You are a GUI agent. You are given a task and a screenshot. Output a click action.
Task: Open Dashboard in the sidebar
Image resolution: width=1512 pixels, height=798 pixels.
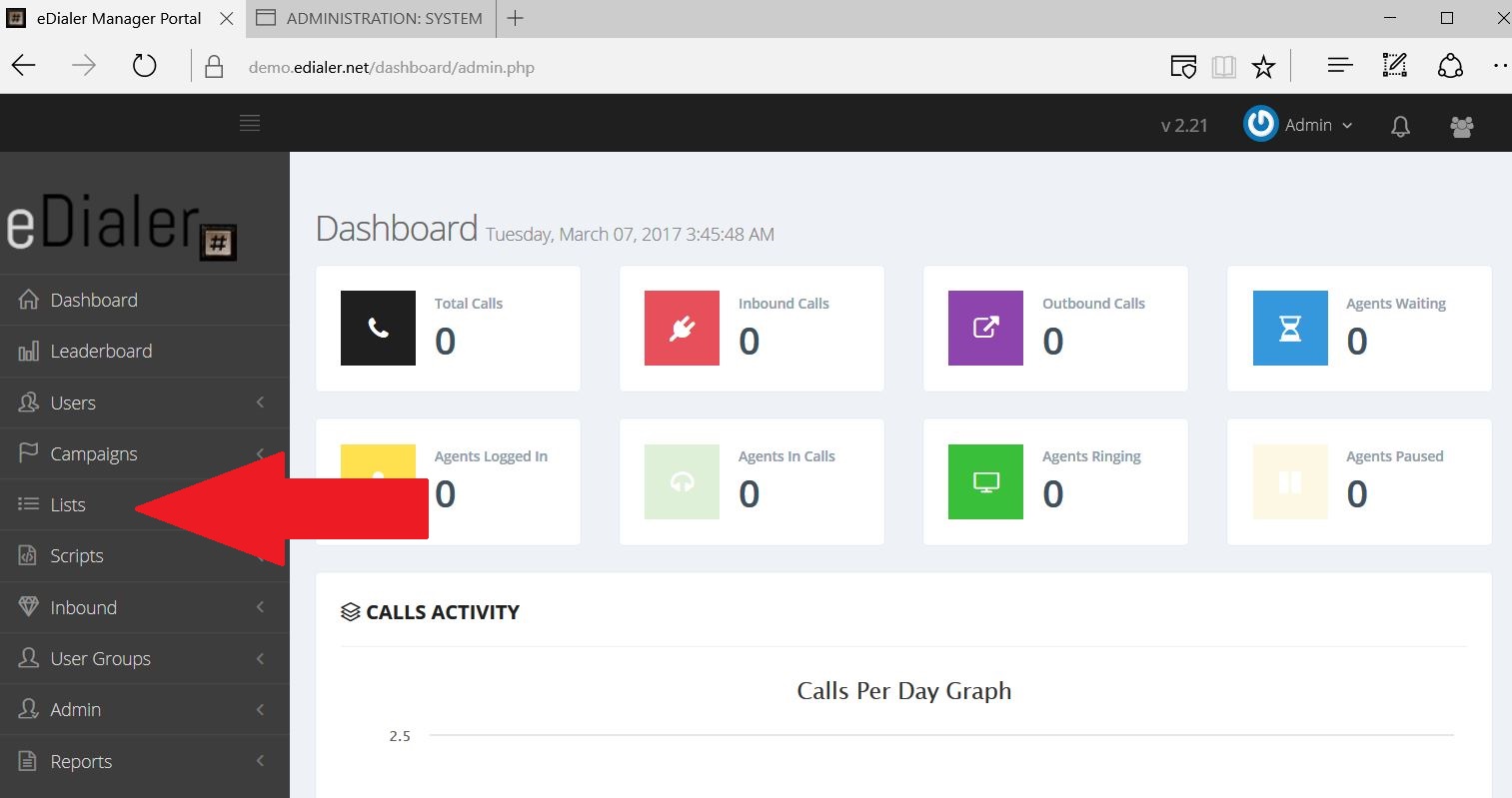click(x=145, y=300)
